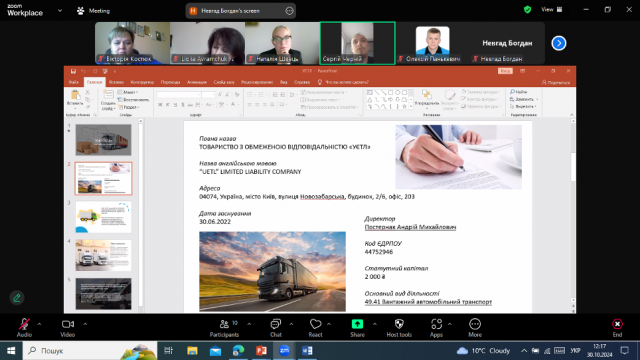640x360 pixels.
Task: Open Host tools shield icon
Action: [x=399, y=328]
